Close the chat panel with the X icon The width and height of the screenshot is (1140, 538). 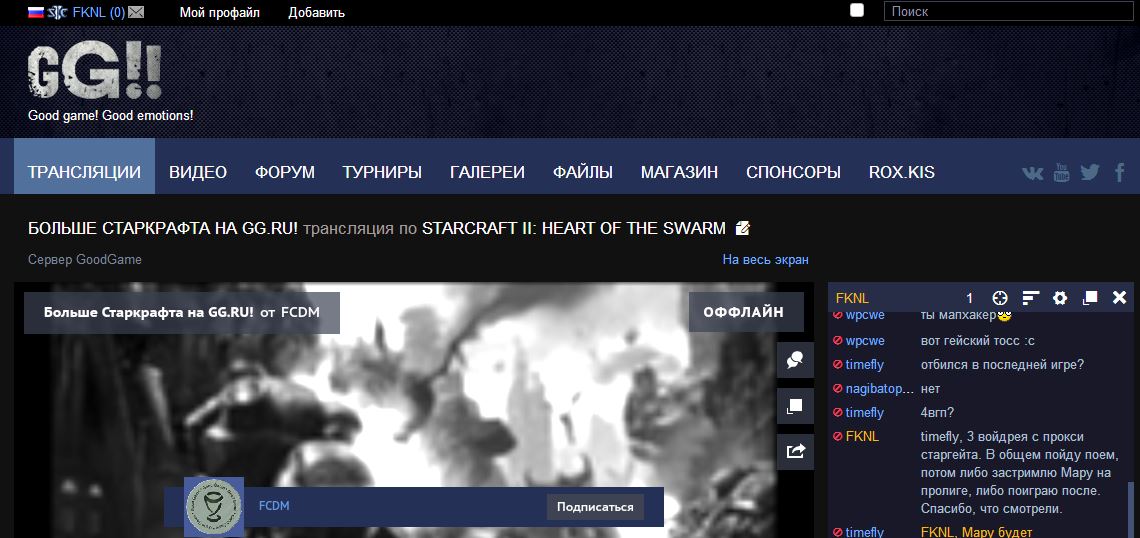point(1120,297)
